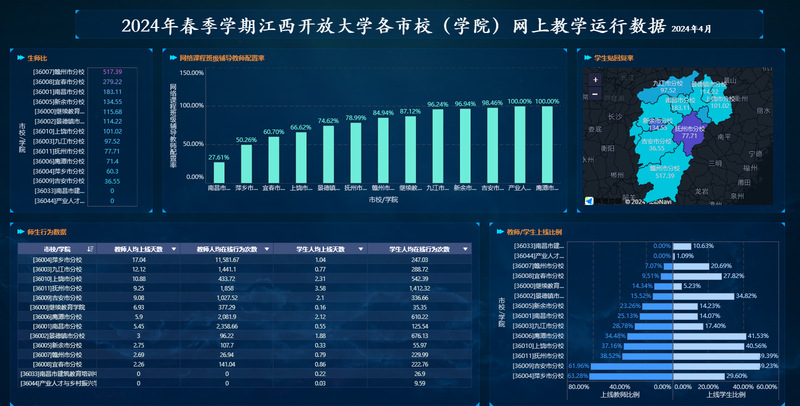Select the 66.62% bar for 上饶市
Screen dimensions: 800x406
[x=302, y=158]
